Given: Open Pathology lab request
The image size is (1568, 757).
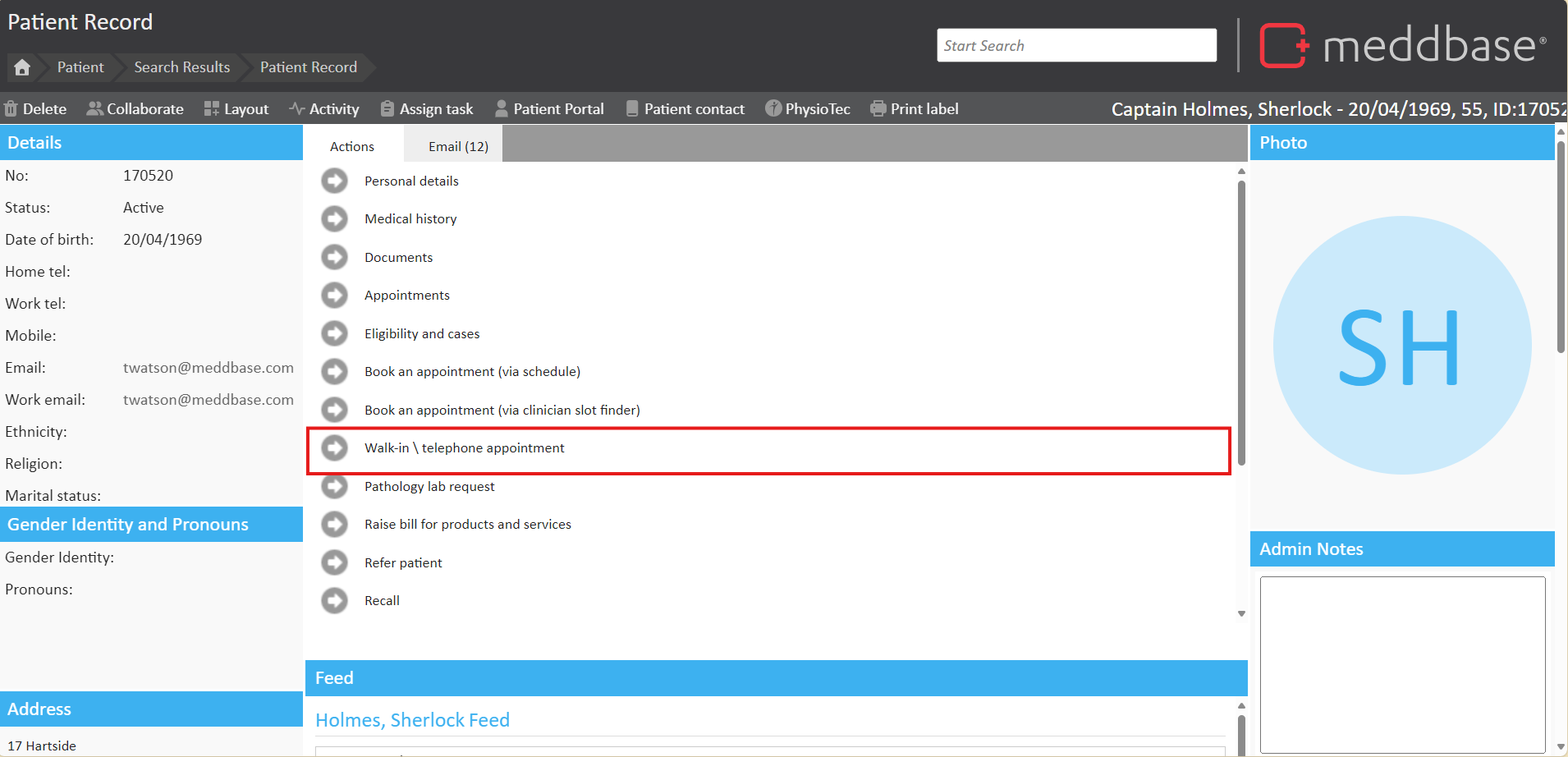Looking at the screenshot, I should [429, 487].
